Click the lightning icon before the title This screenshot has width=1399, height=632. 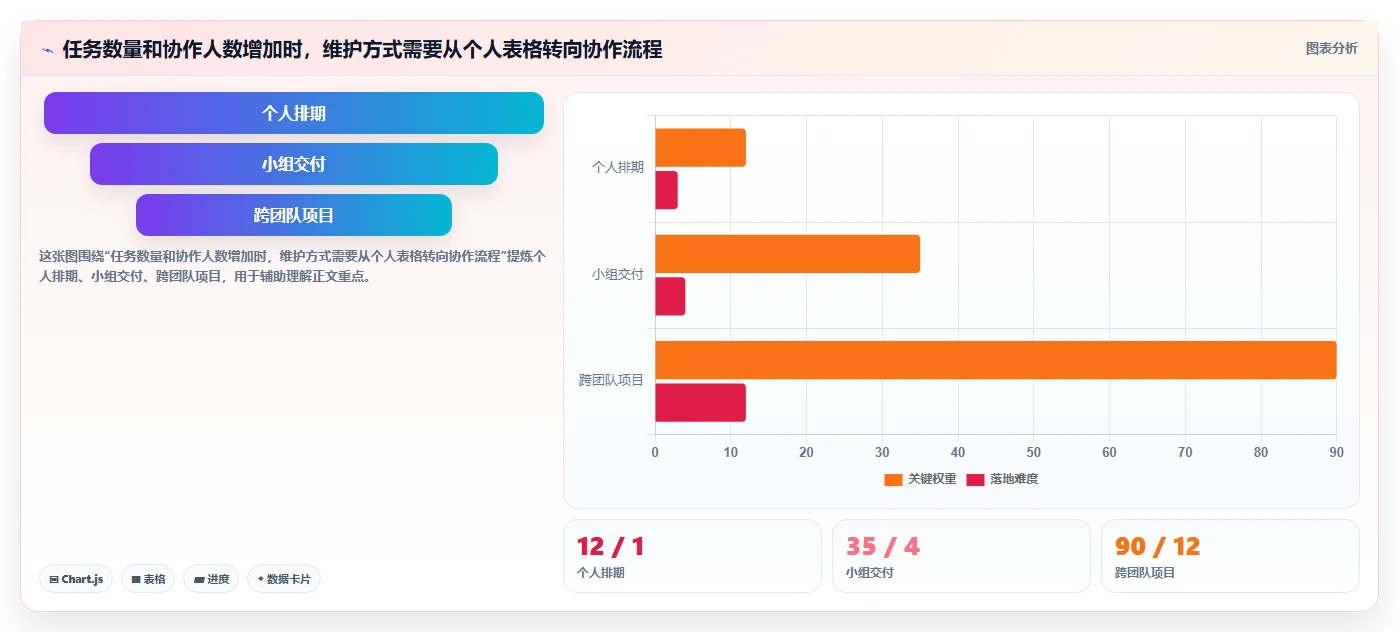click(48, 49)
